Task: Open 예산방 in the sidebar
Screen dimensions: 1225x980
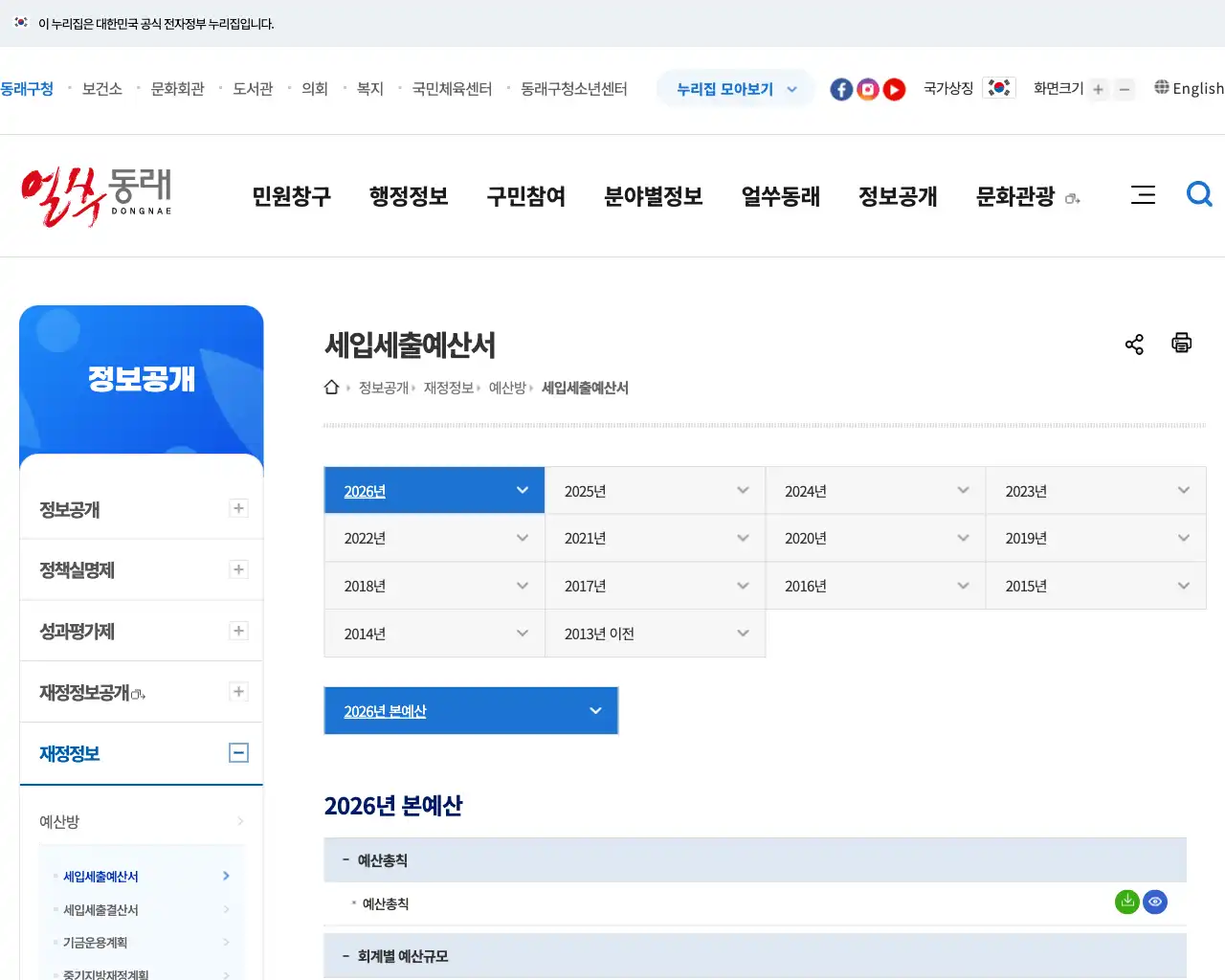Action: tap(142, 821)
